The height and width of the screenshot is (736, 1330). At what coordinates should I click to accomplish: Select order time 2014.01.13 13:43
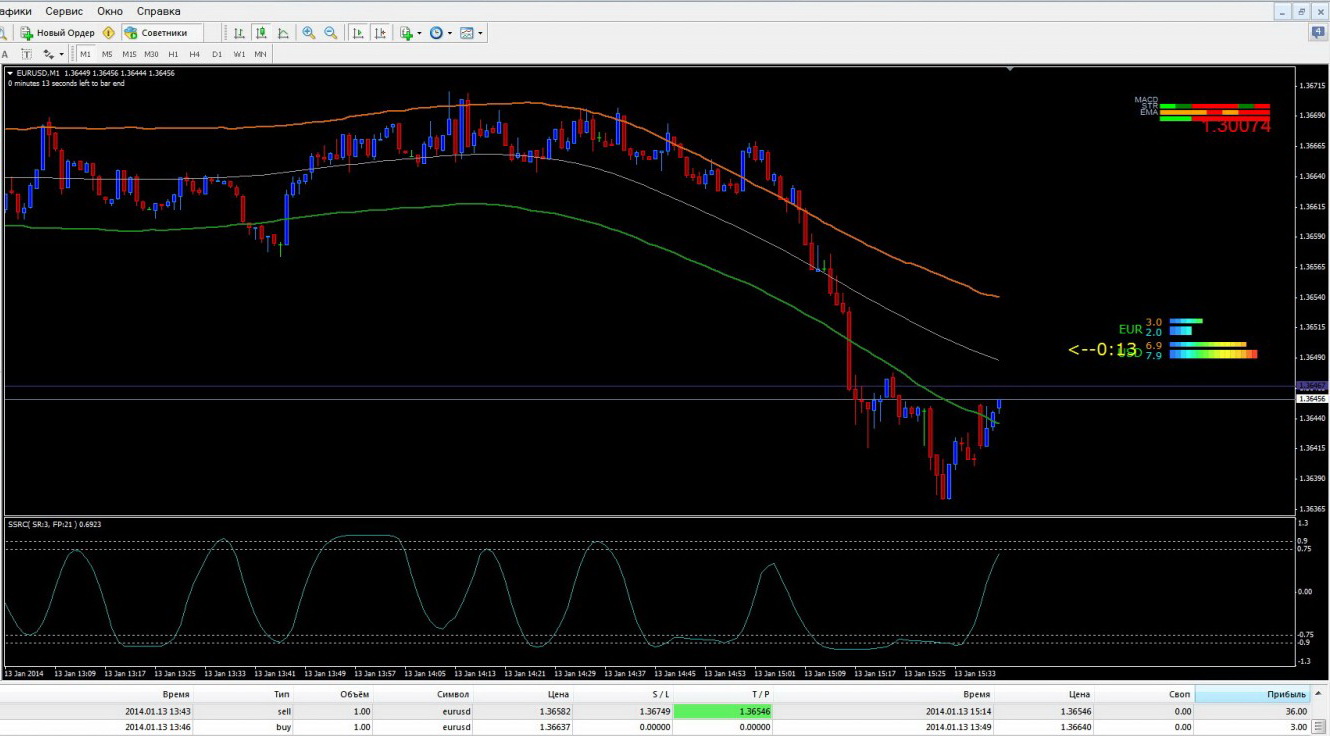pyautogui.click(x=157, y=711)
